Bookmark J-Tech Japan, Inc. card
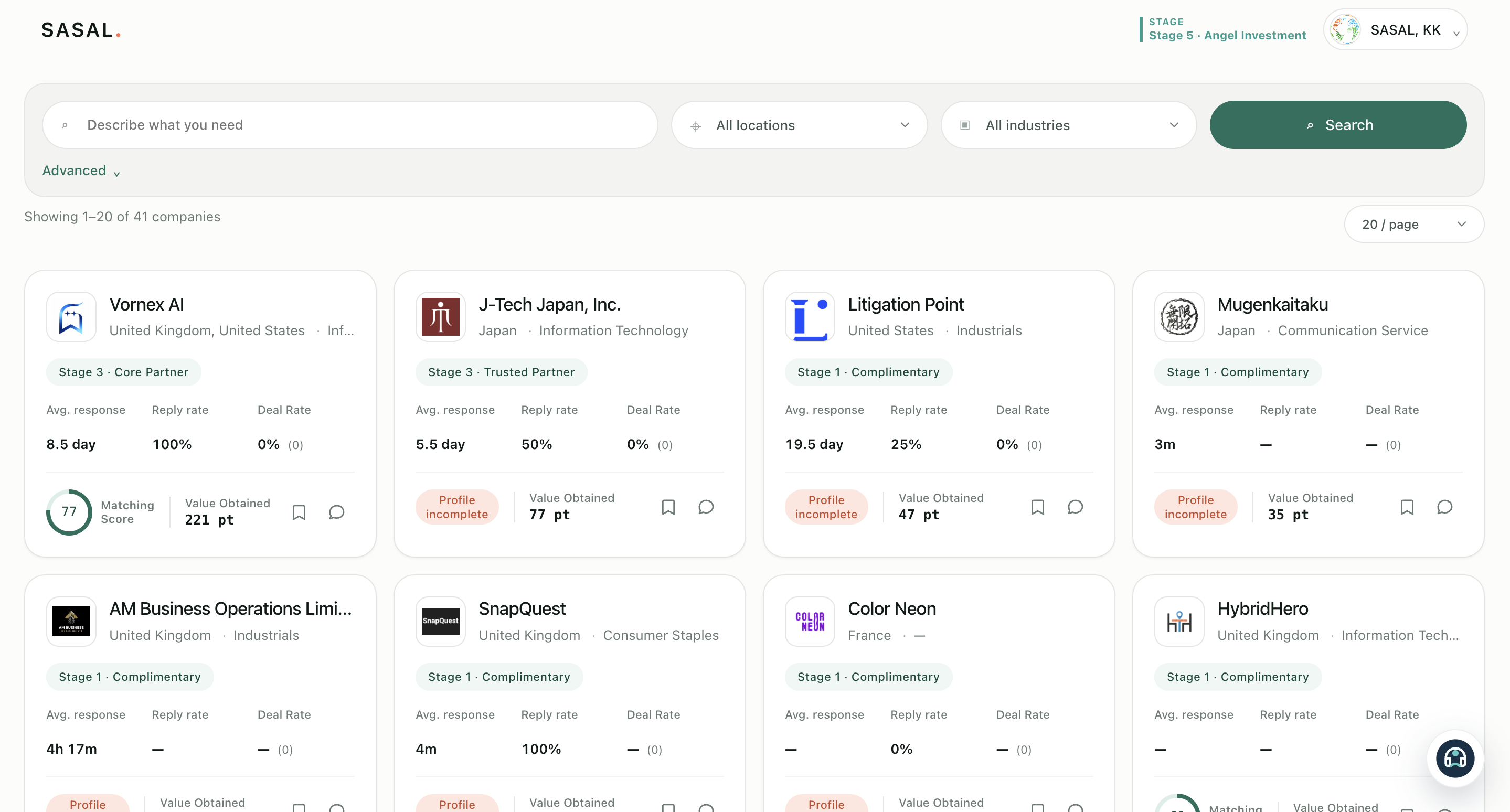Screen dimensions: 1510x812 (668, 507)
